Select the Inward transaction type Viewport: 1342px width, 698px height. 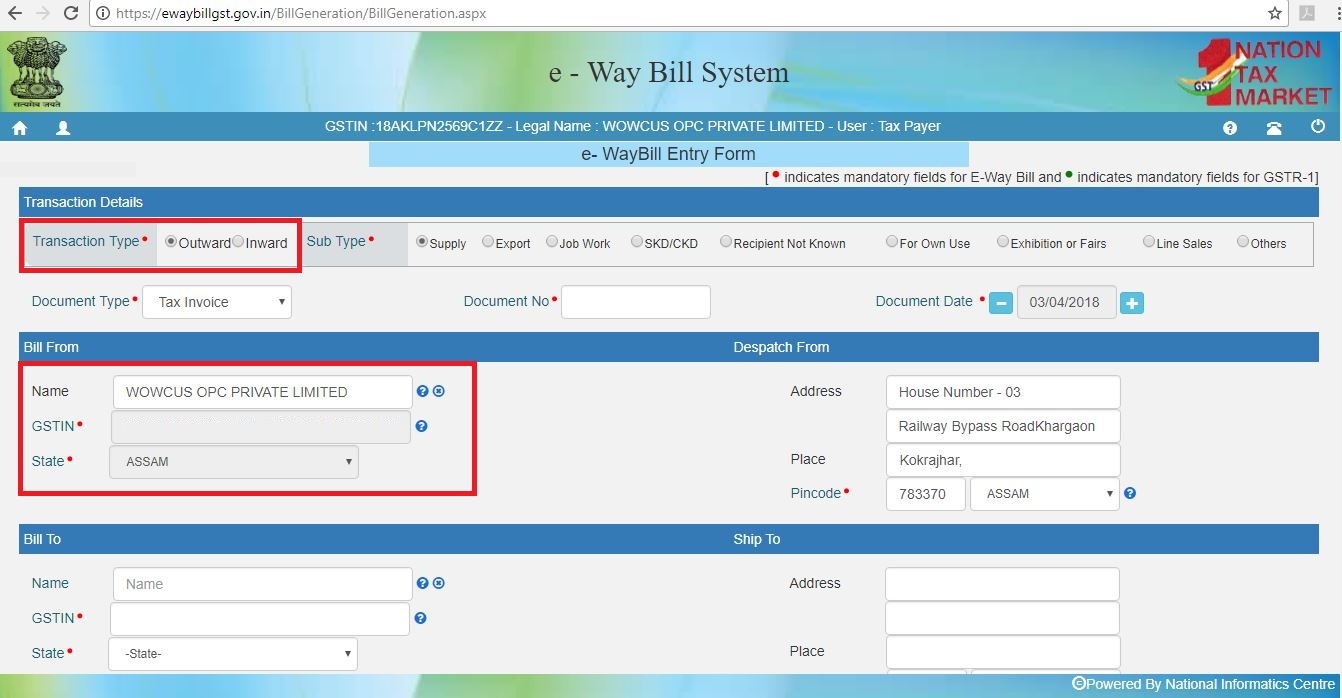[236, 241]
